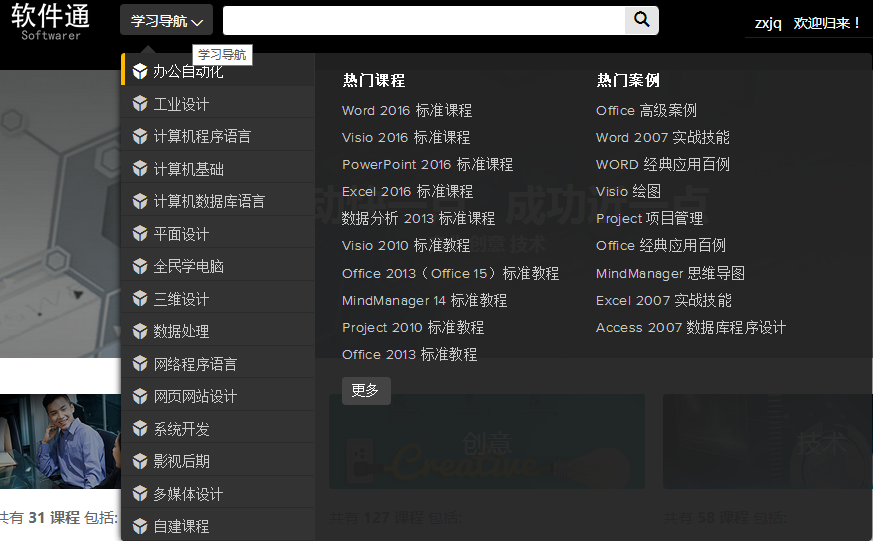Image resolution: width=873 pixels, height=541 pixels.
Task: Click the cube icon beside 系统开发
Action: (140, 429)
